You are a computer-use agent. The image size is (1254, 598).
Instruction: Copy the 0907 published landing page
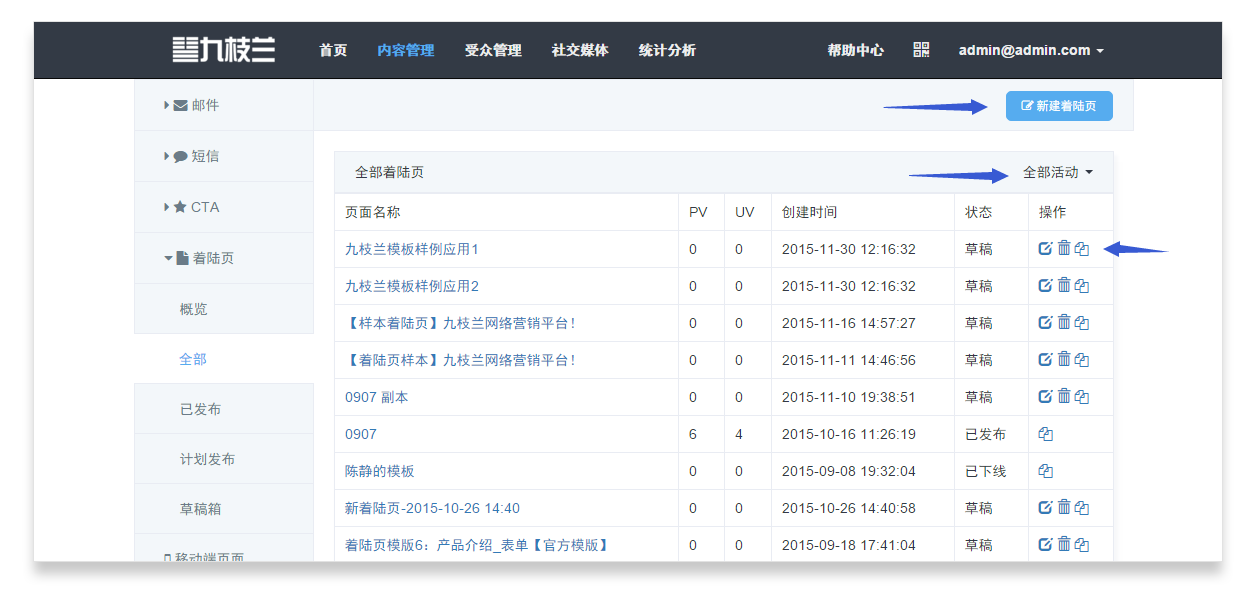(1046, 434)
